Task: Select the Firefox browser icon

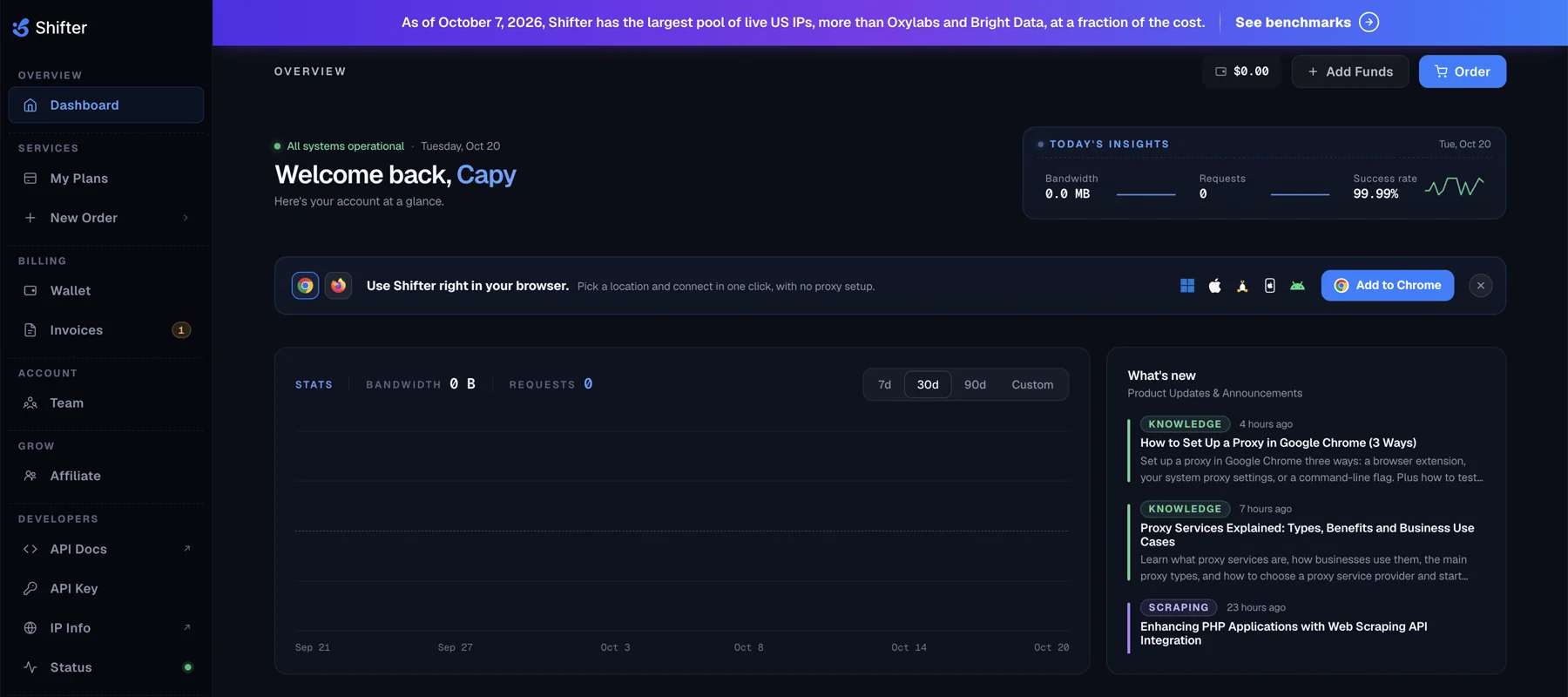Action: (x=338, y=286)
